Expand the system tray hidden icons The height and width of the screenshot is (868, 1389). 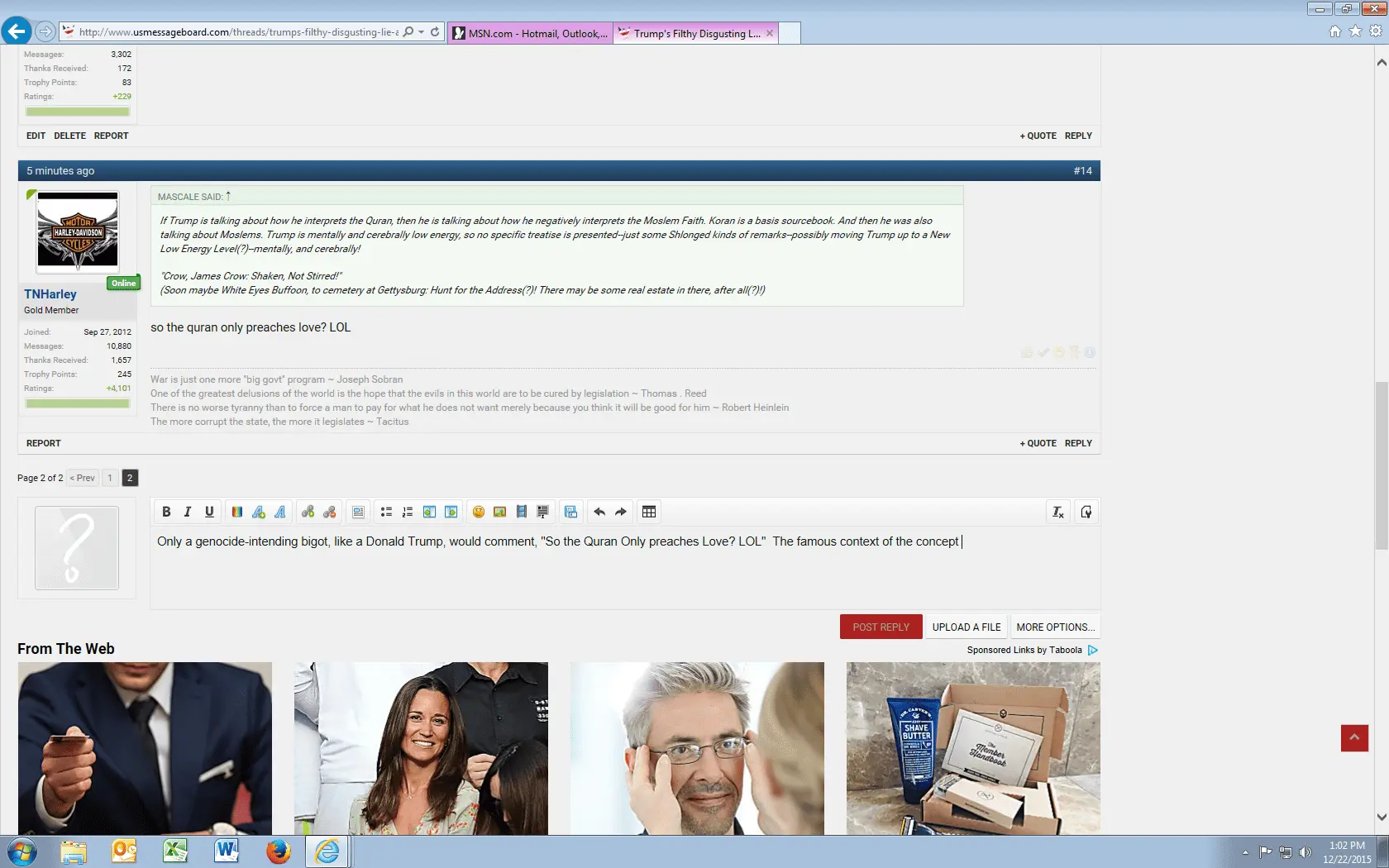[1245, 852]
